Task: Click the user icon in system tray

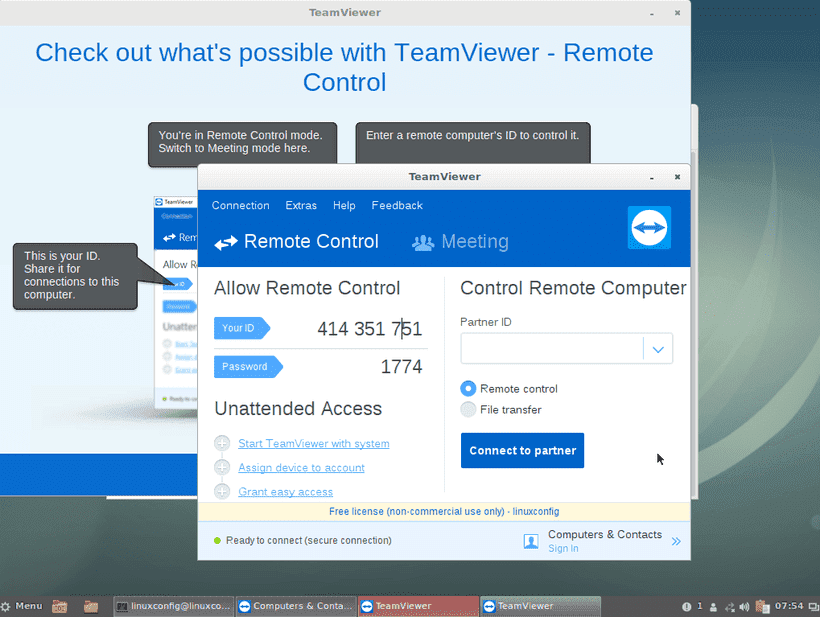Action: 713,607
